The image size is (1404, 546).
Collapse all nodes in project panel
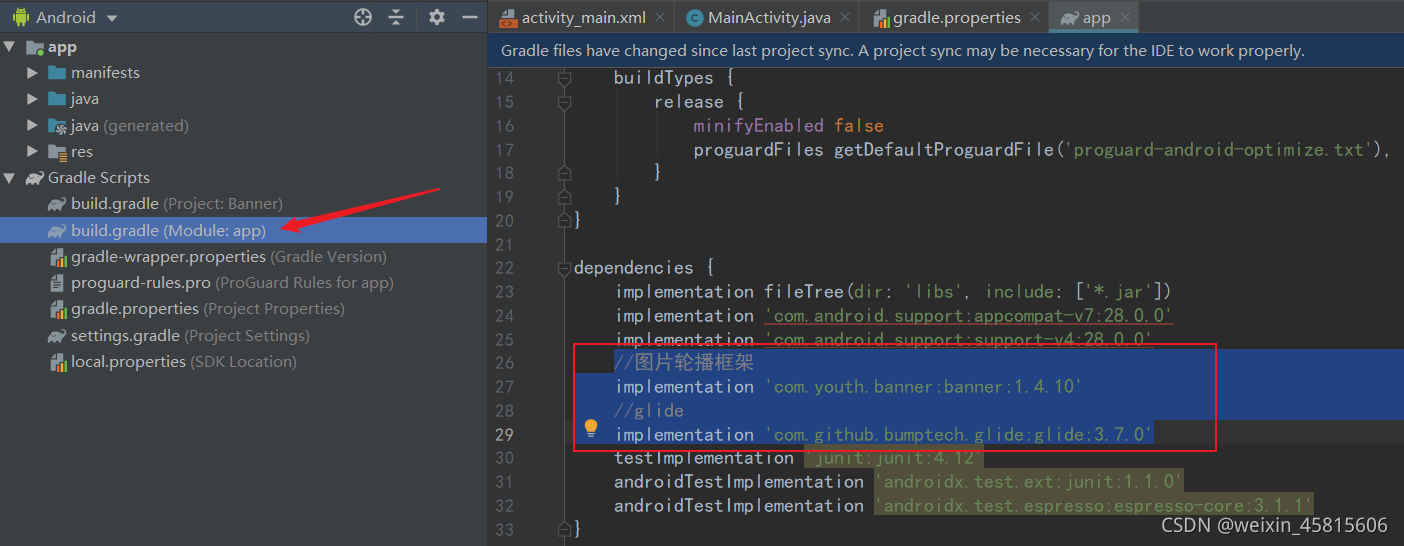click(396, 17)
